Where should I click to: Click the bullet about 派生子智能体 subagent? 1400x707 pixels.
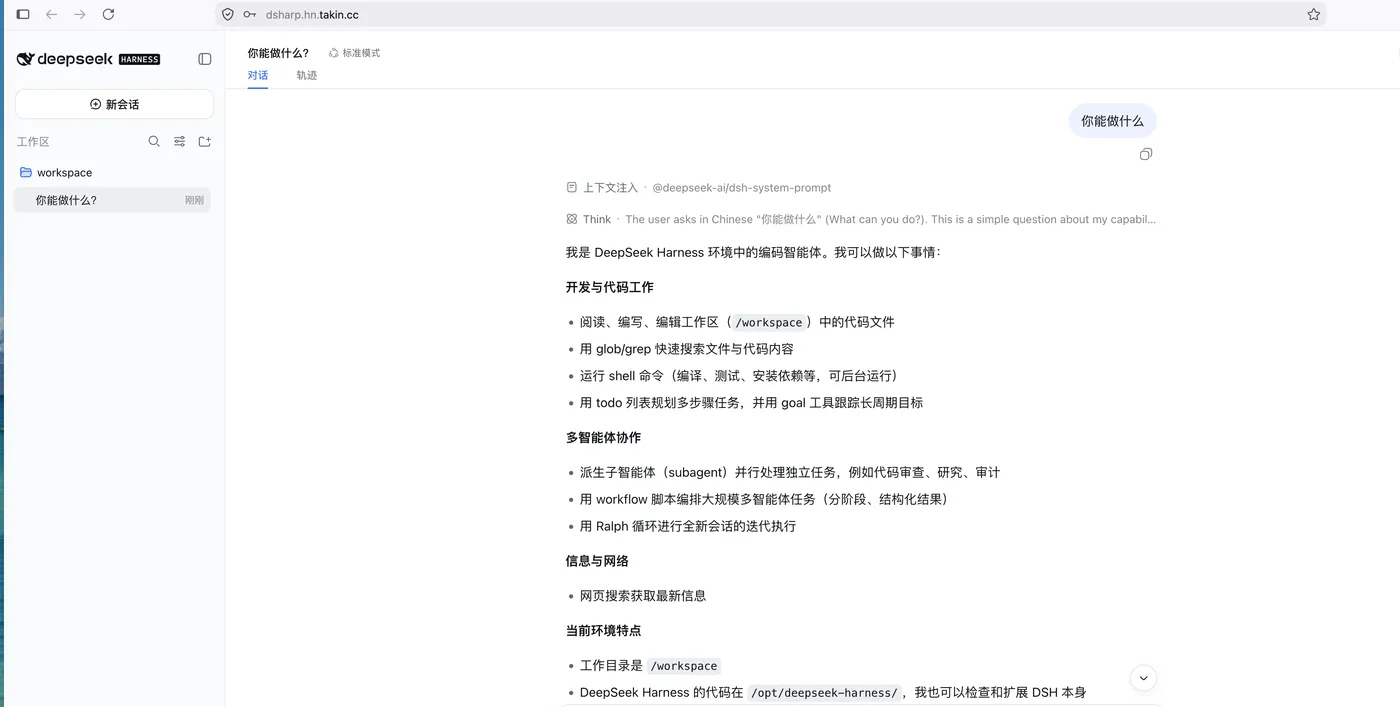point(790,472)
